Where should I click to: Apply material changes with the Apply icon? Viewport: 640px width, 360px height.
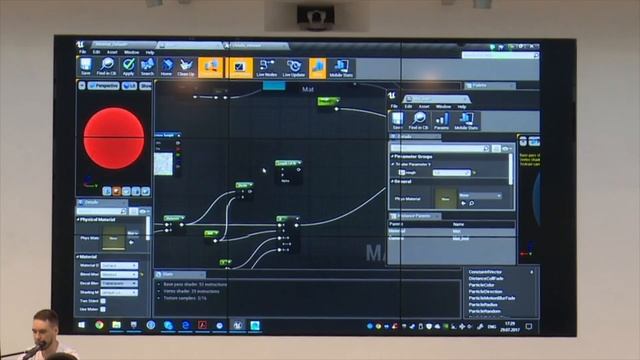point(129,67)
